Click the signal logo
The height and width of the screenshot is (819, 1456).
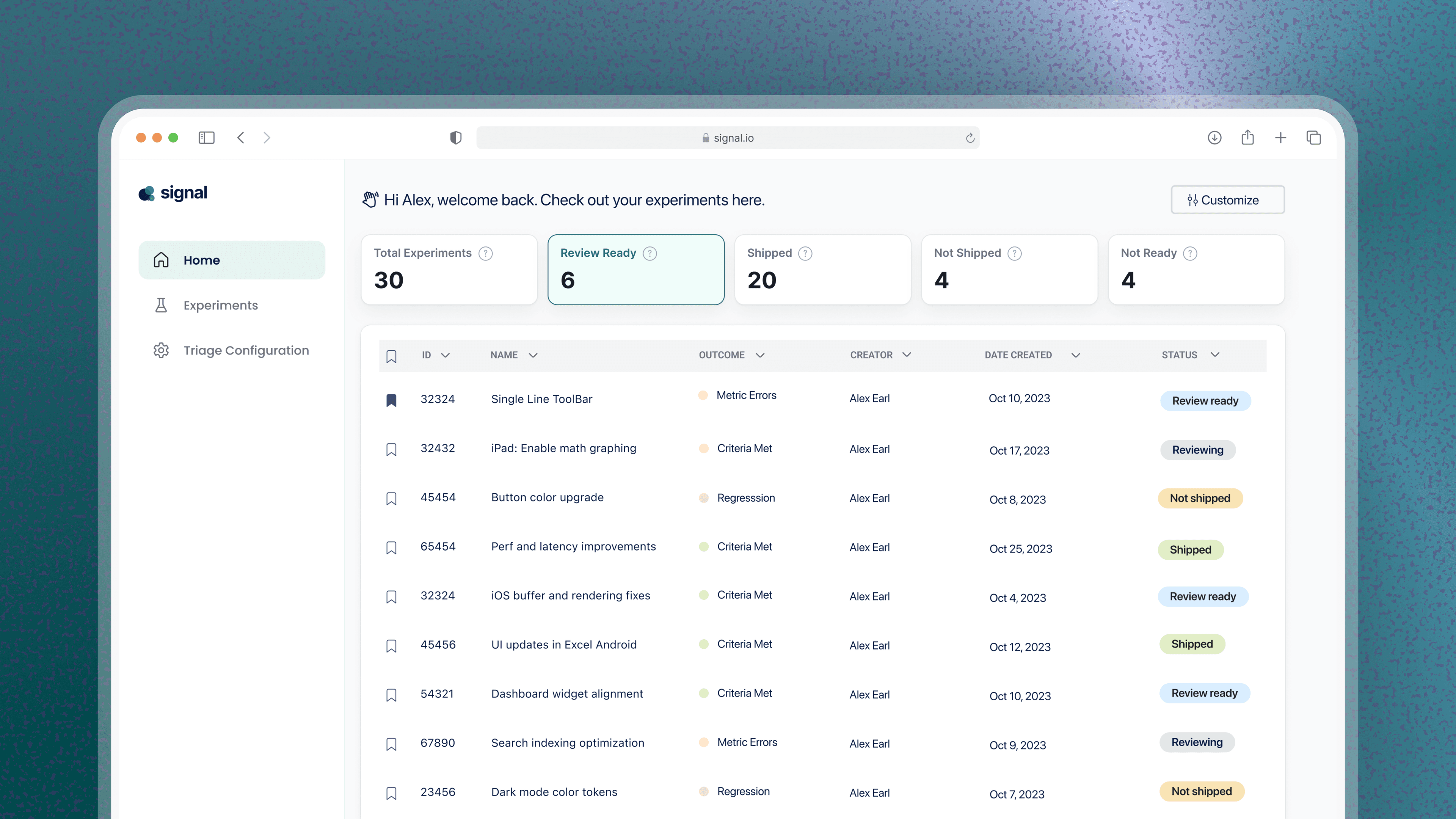[x=173, y=193]
